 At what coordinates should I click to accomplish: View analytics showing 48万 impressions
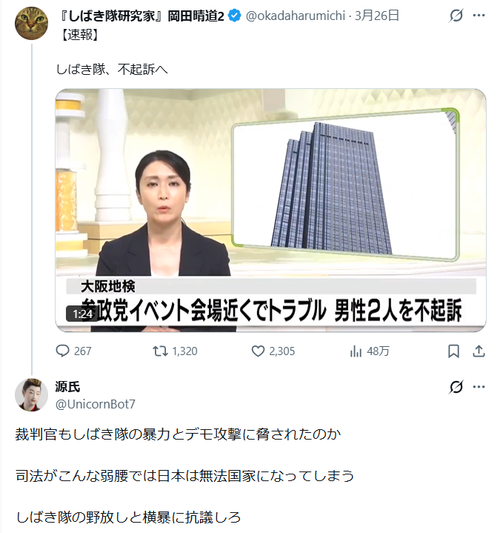[x=356, y=351]
